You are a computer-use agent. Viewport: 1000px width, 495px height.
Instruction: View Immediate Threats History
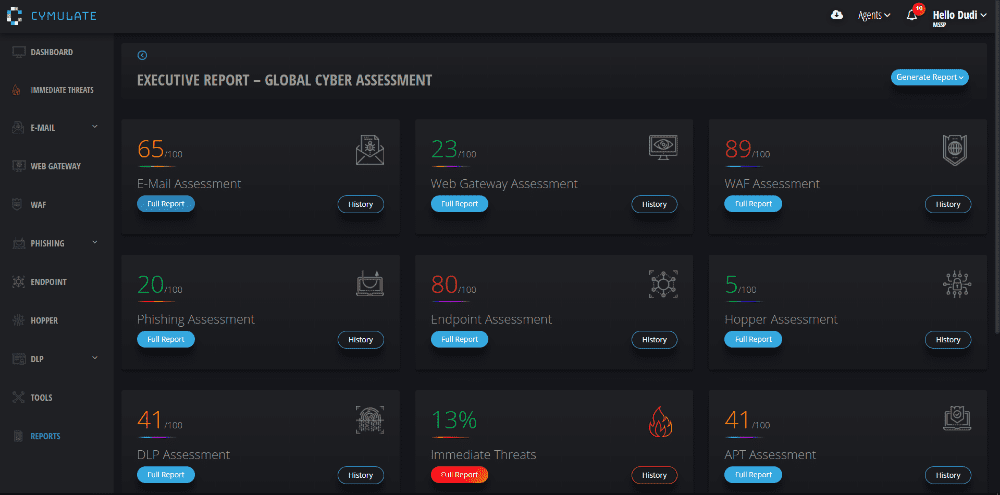coord(654,475)
